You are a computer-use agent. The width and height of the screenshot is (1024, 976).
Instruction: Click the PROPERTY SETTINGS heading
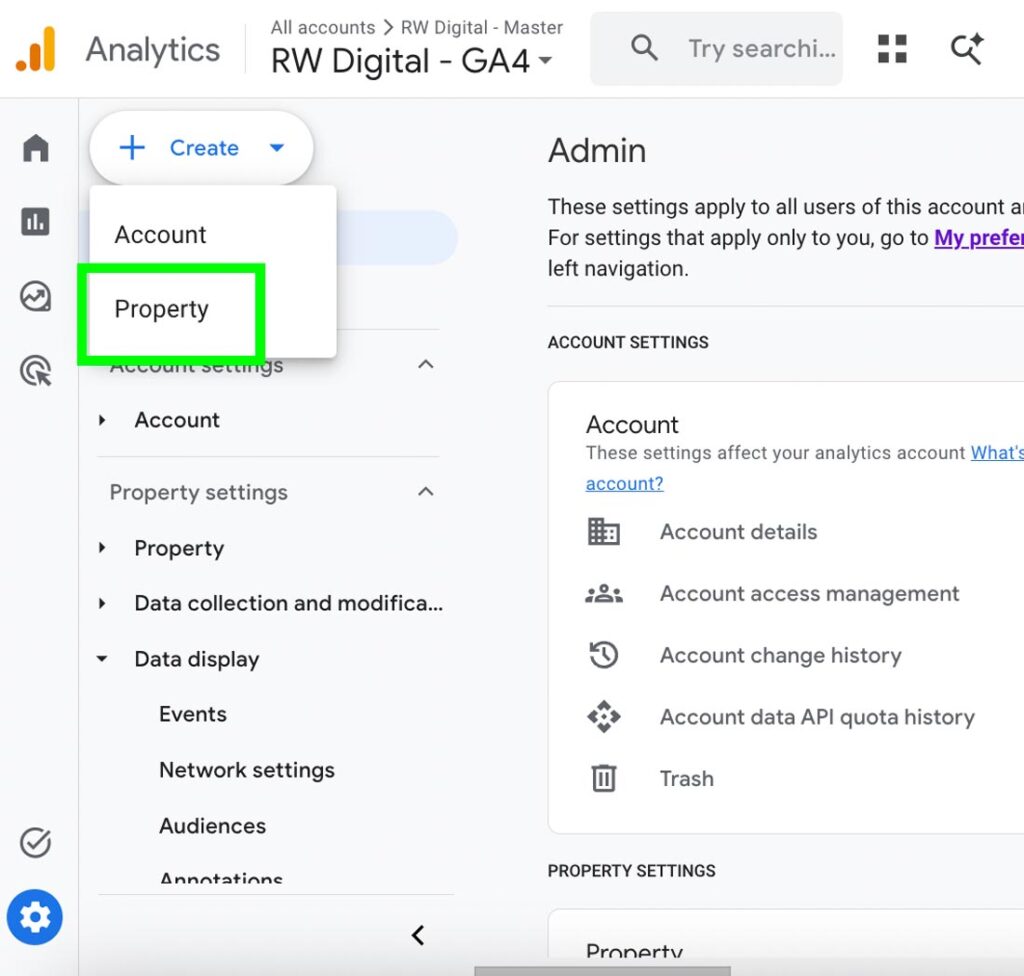pyautogui.click(x=632, y=871)
